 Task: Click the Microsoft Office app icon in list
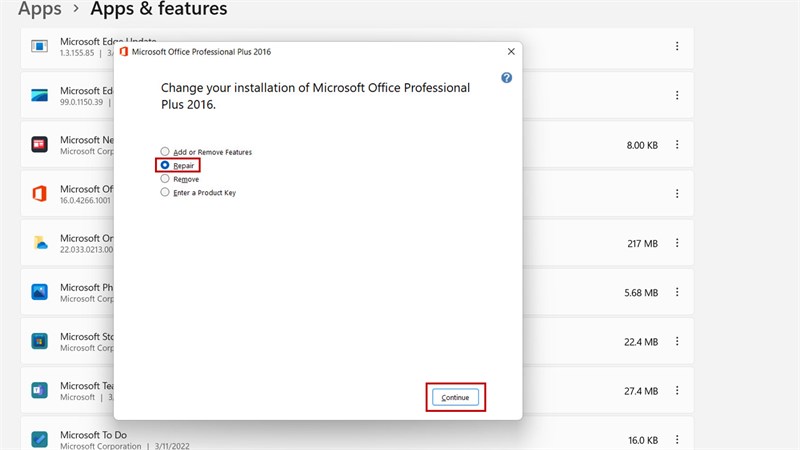40,193
